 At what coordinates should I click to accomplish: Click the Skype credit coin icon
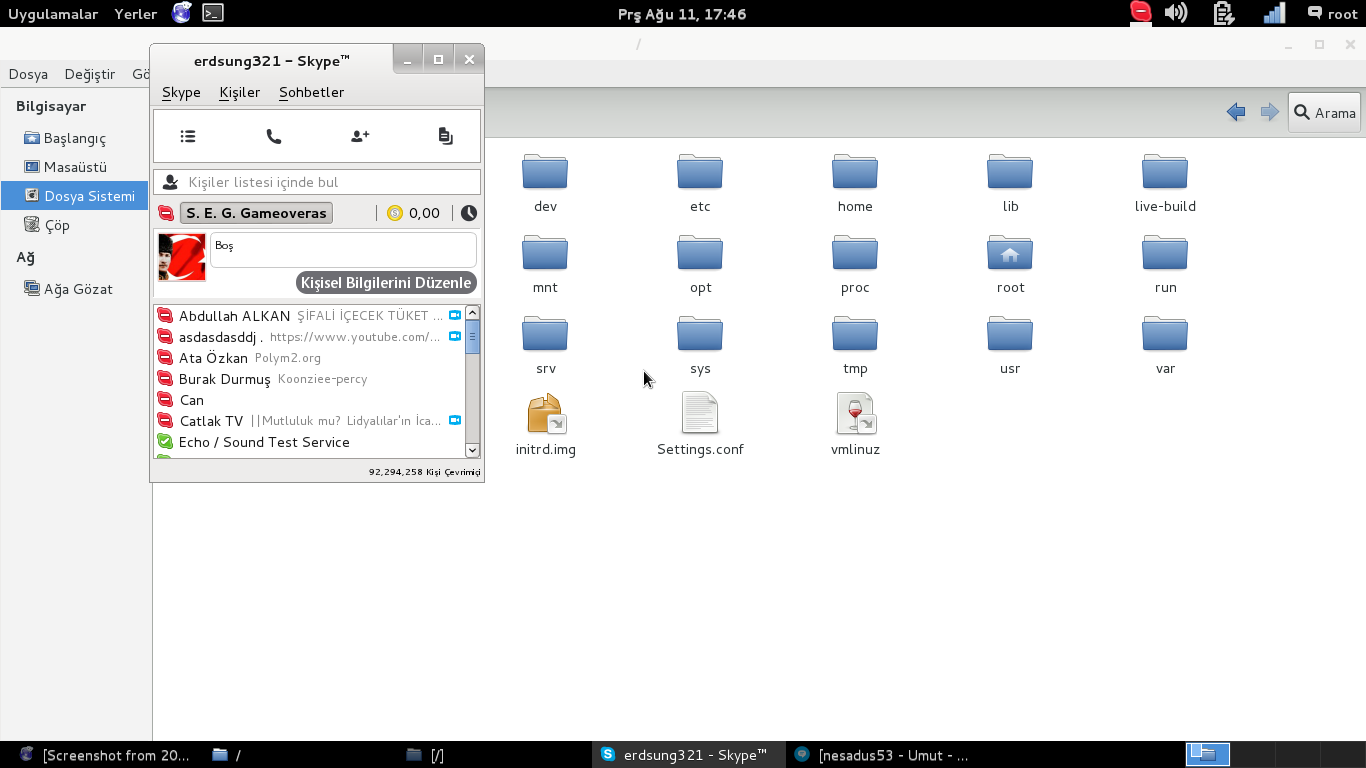(395, 213)
